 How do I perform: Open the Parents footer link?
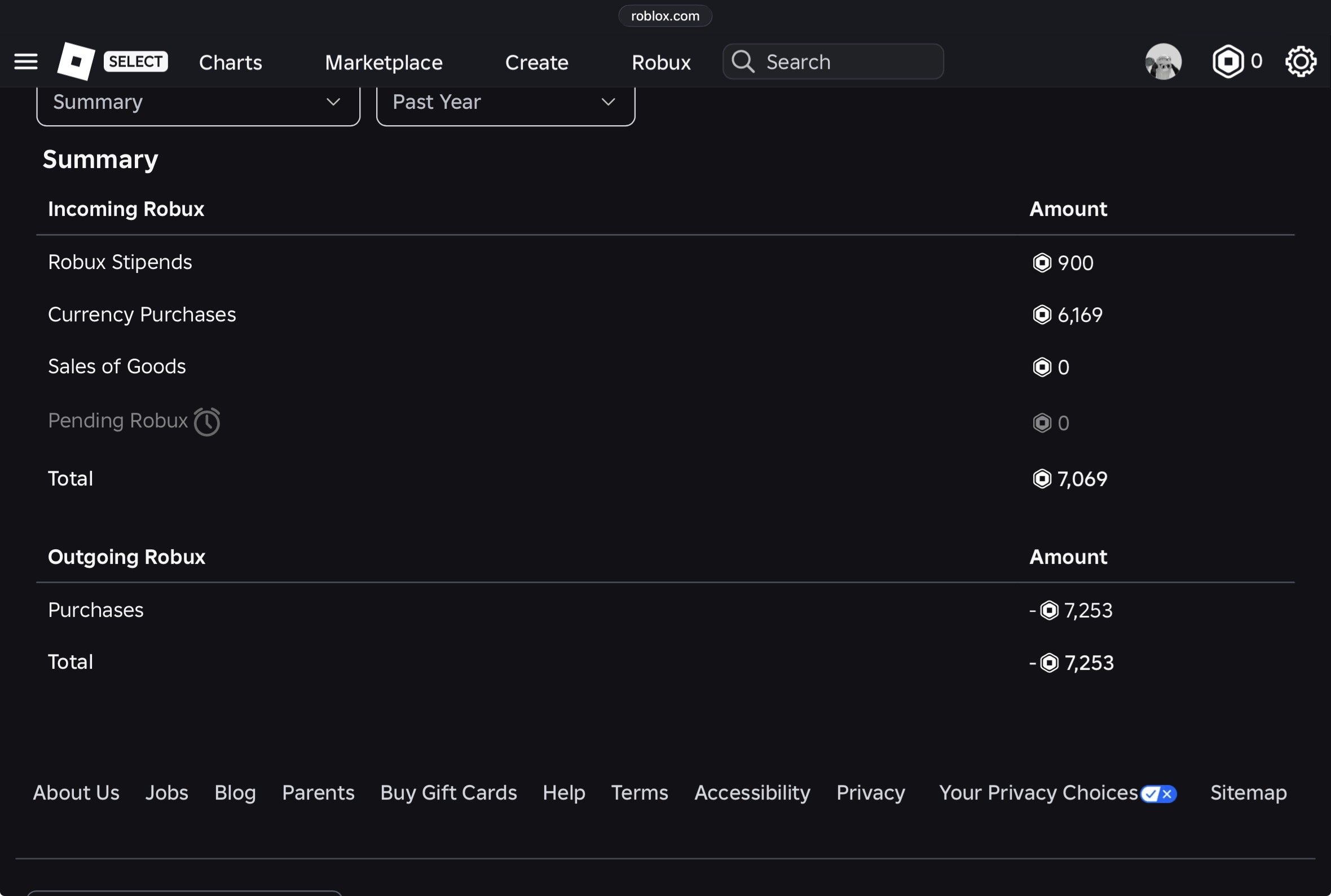click(318, 793)
